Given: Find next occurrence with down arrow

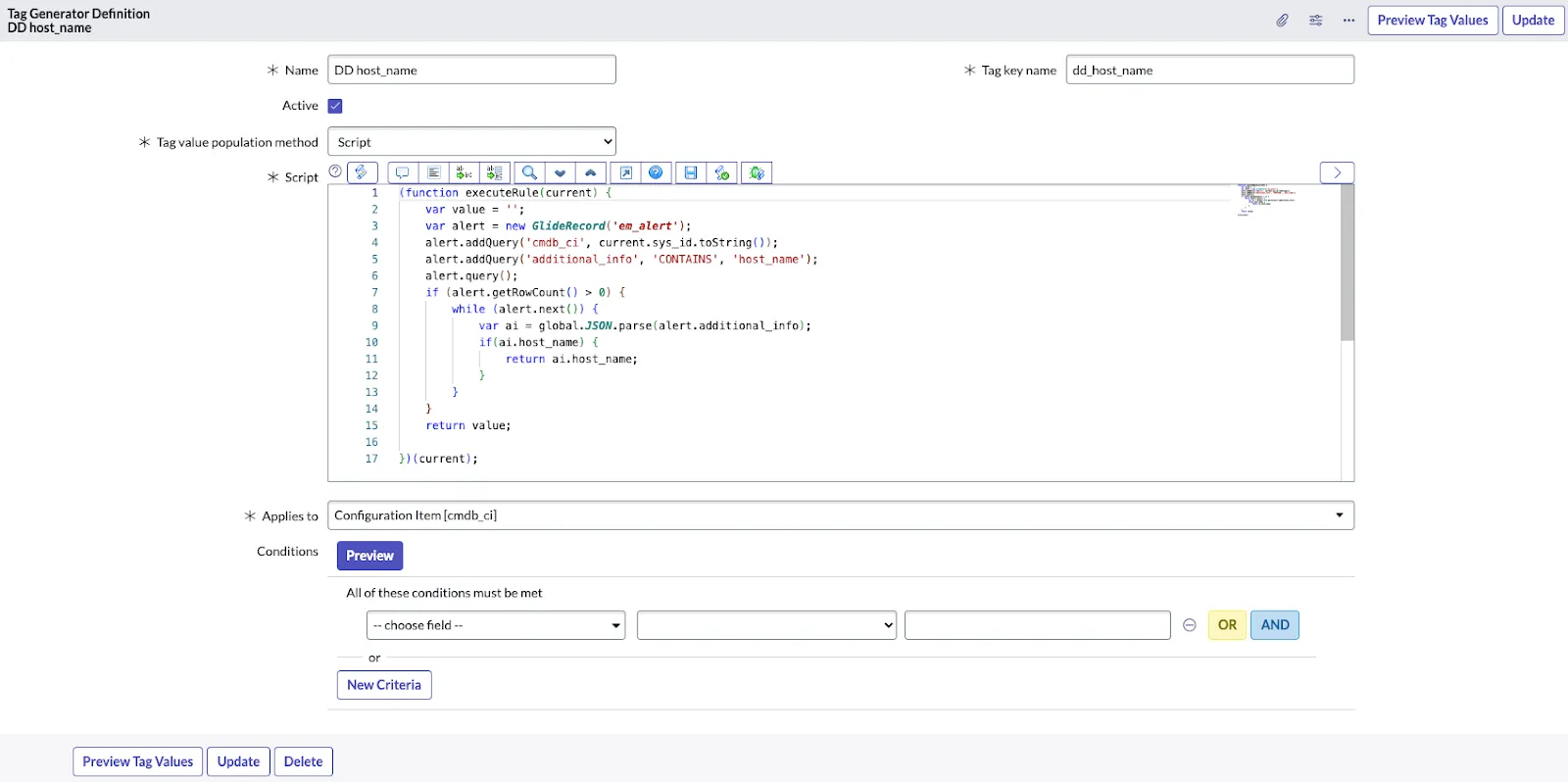Looking at the screenshot, I should 560,172.
